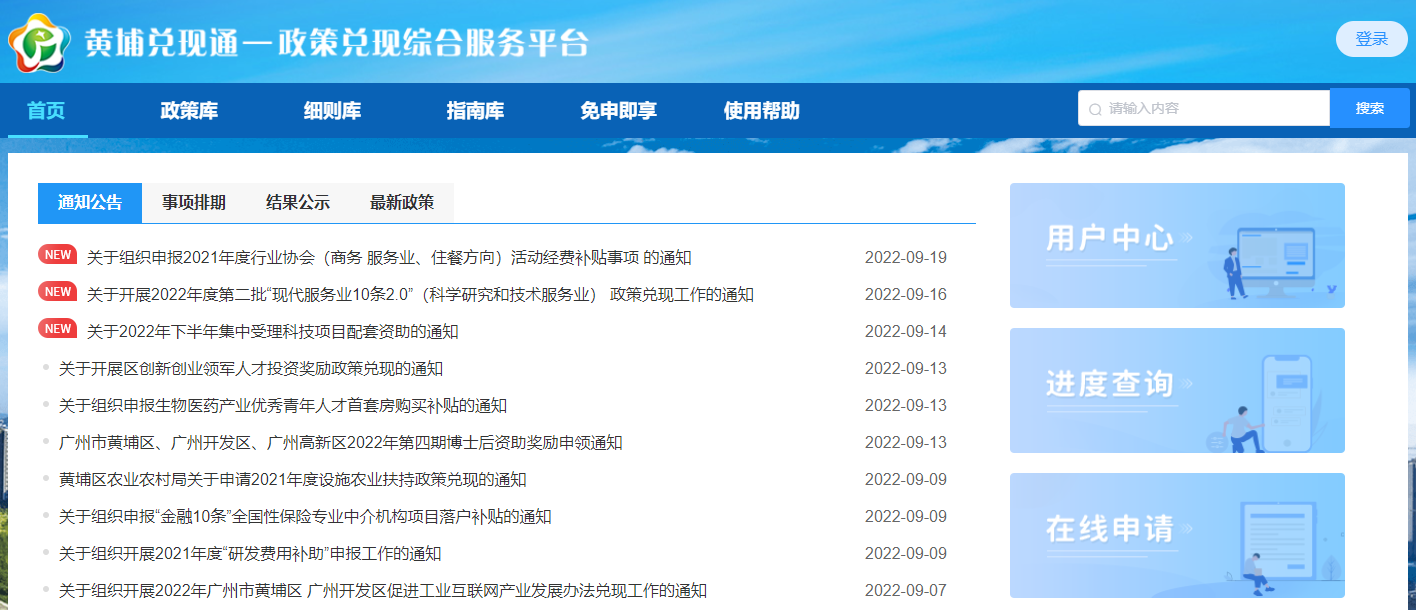Show the 最新政策 tab
This screenshot has width=1416, height=610.
402,203
